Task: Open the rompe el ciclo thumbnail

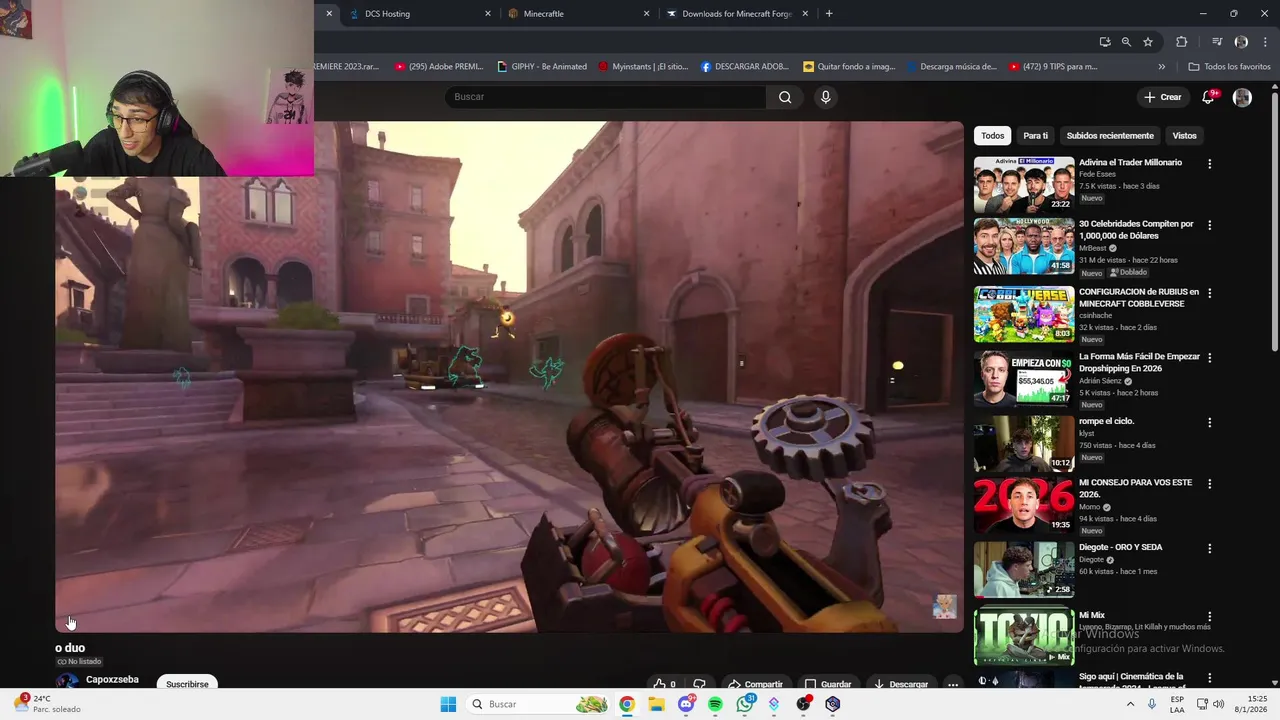Action: point(1024,443)
